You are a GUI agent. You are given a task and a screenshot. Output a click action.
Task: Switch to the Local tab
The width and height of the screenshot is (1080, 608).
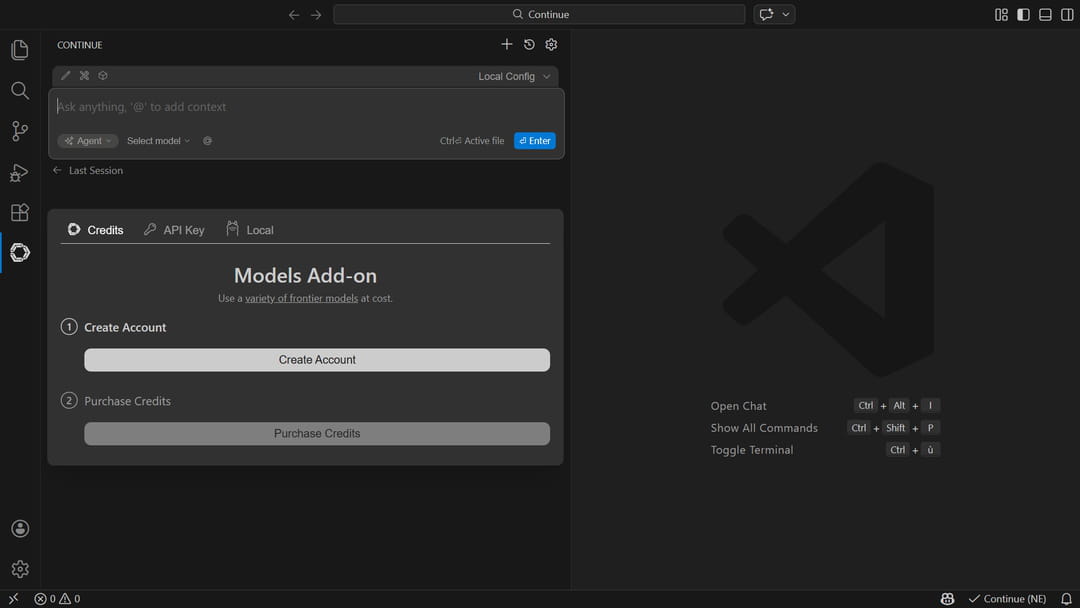tap(250, 230)
